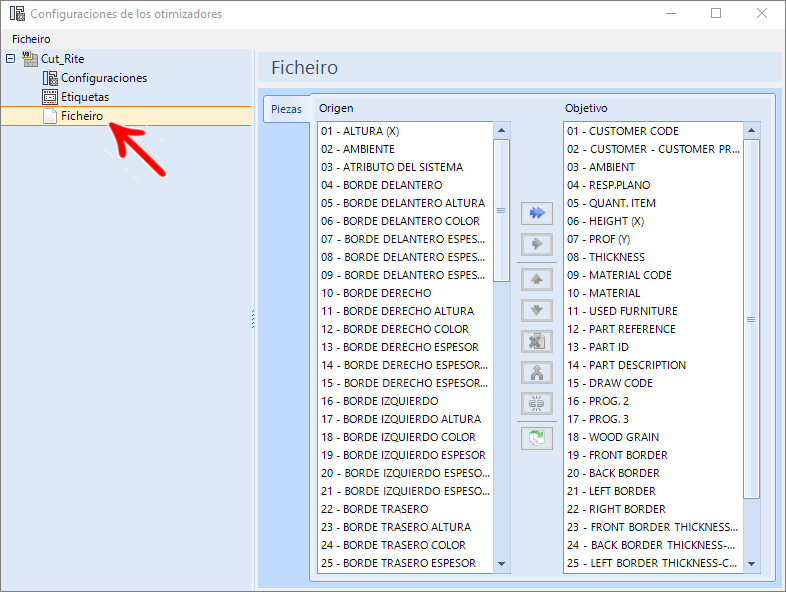Switch to the Piezas tab
Screen dimensions: 786x592
point(286,109)
